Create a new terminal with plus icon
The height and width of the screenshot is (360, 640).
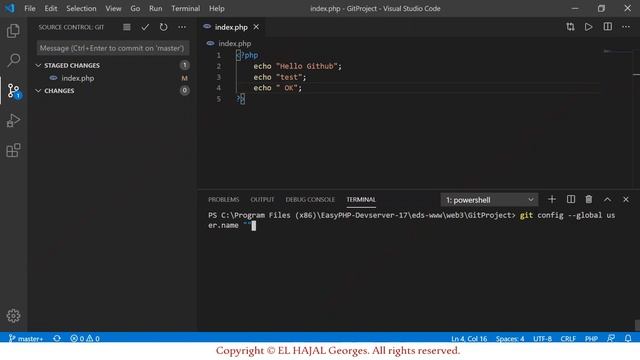tap(552, 199)
